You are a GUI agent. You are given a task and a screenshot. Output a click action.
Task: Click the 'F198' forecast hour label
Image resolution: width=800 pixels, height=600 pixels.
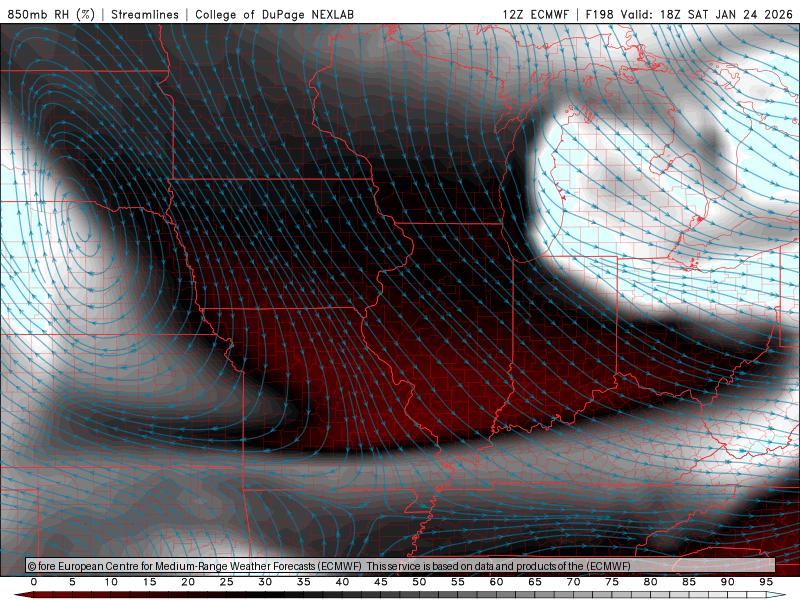tap(599, 14)
